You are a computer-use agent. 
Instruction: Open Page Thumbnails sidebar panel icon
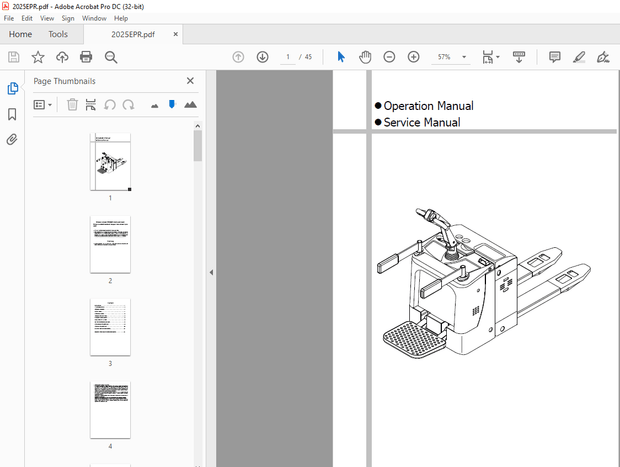(x=12, y=88)
